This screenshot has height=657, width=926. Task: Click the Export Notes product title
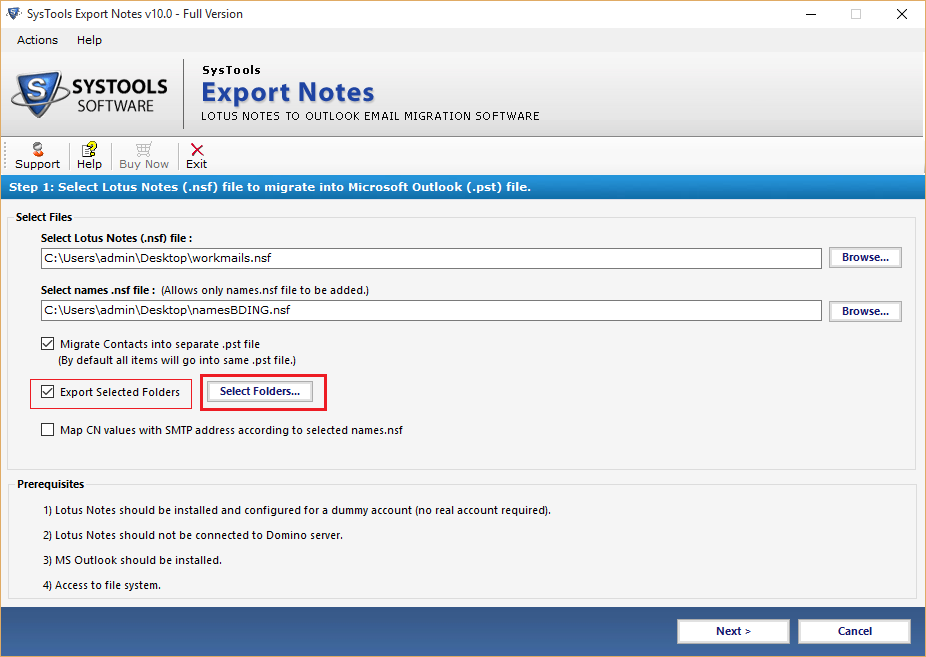288,92
